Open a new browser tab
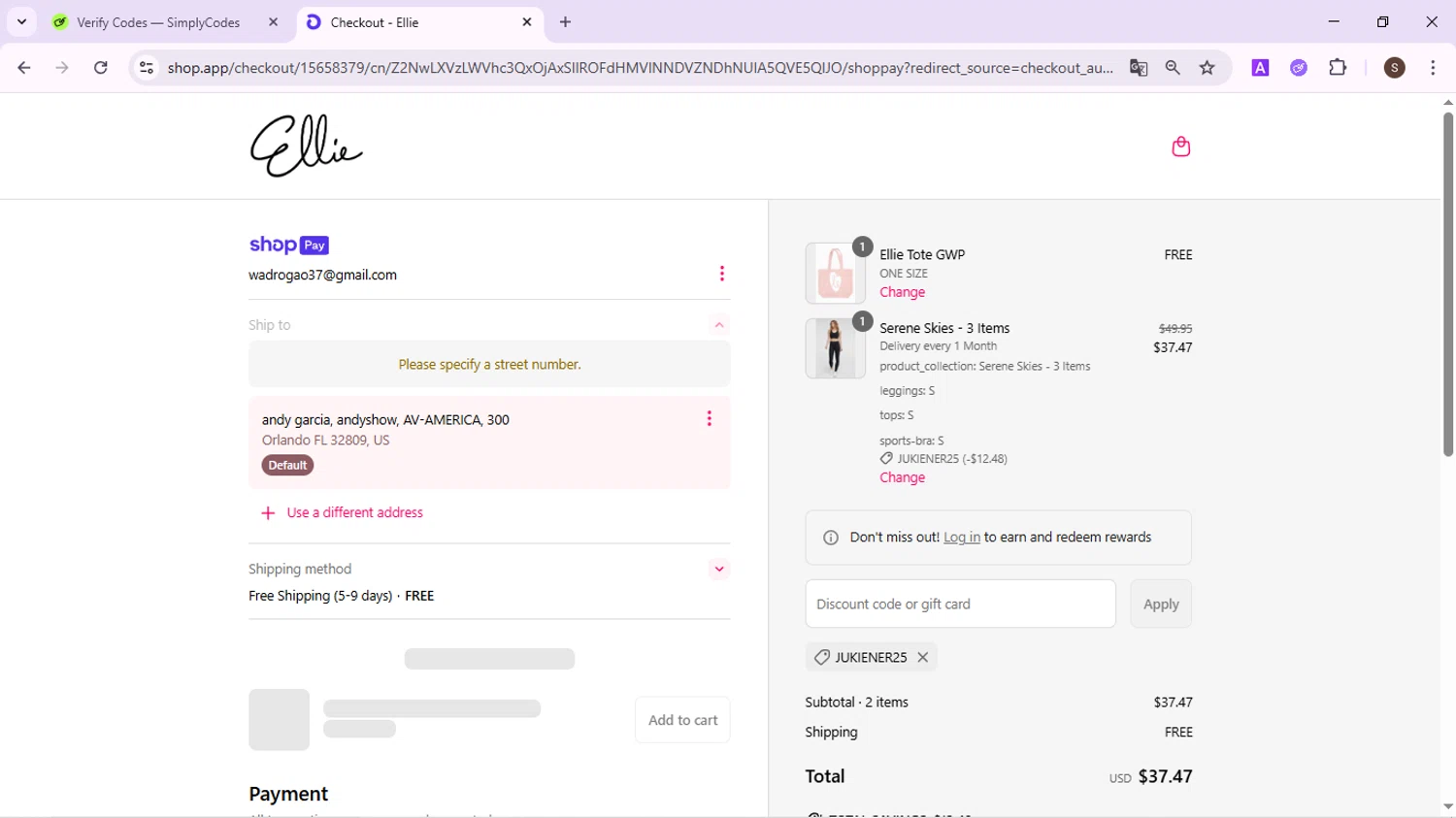The width and height of the screenshot is (1456, 818). 565,22
